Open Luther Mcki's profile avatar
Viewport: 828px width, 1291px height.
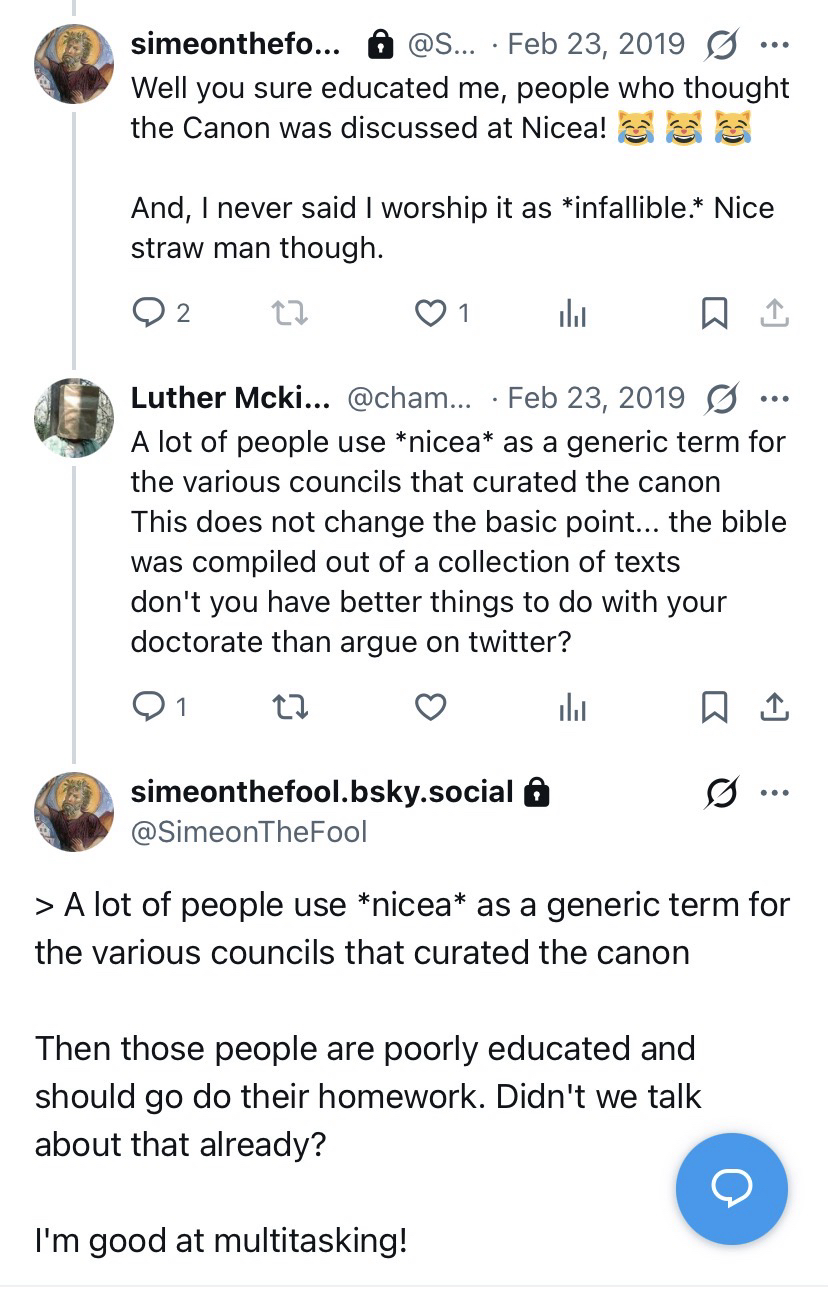(x=74, y=418)
